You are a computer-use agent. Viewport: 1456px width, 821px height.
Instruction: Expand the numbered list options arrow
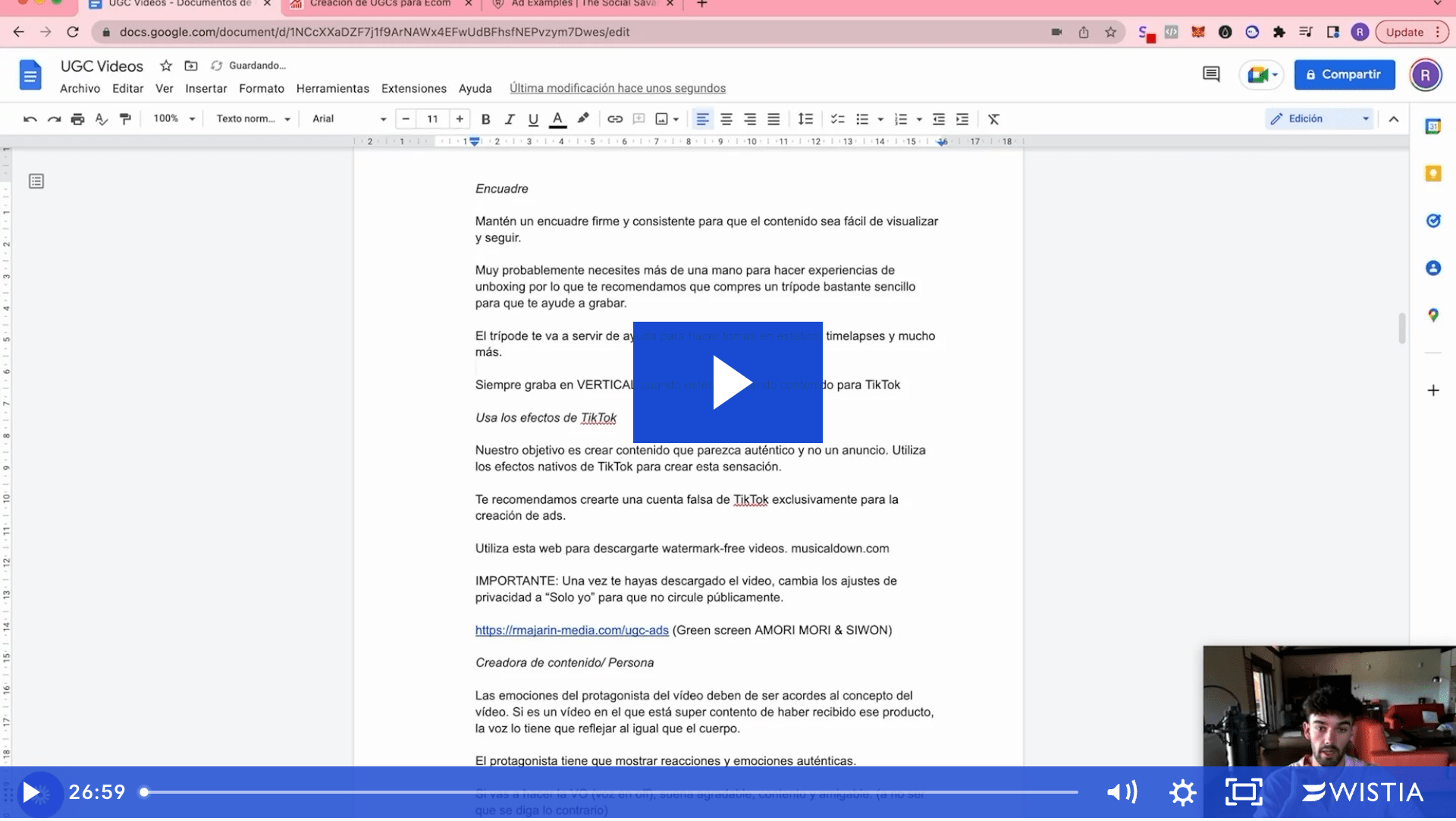click(x=919, y=119)
